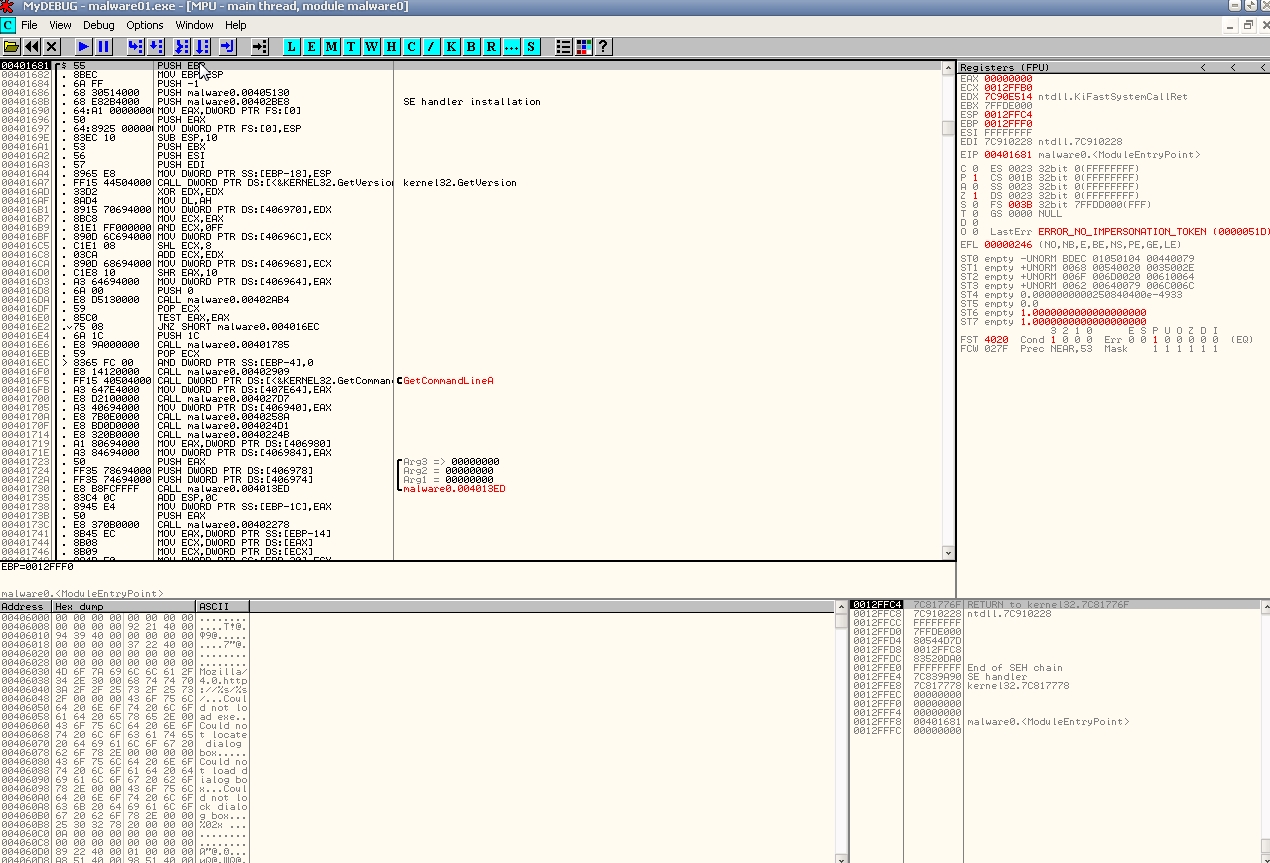Screen dimensions: 1270x863
Task: Open Executable modules with E button
Action: [311, 47]
